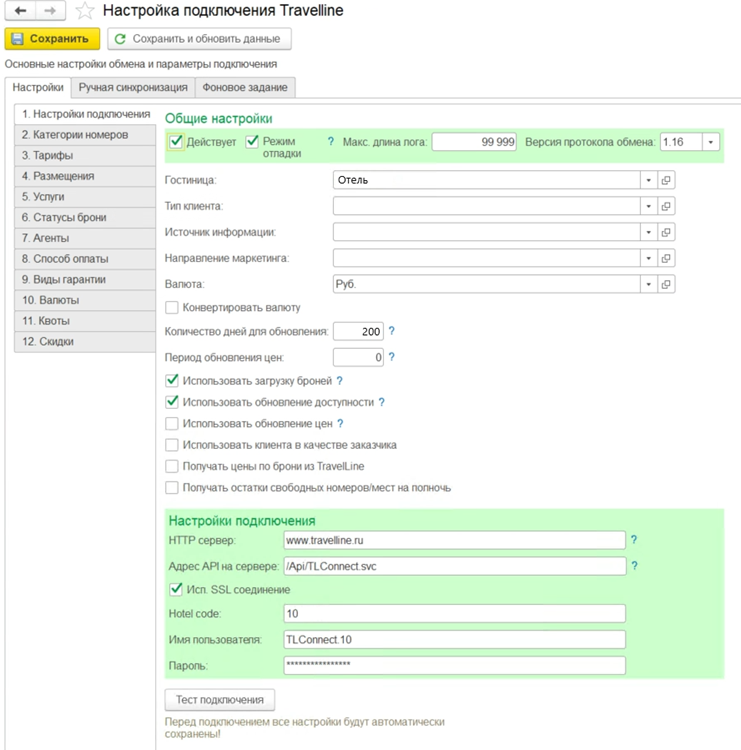Viewport: 741px width, 750px height.
Task: Enable Использовать клиента в качестве заказчика
Action: coord(172,445)
